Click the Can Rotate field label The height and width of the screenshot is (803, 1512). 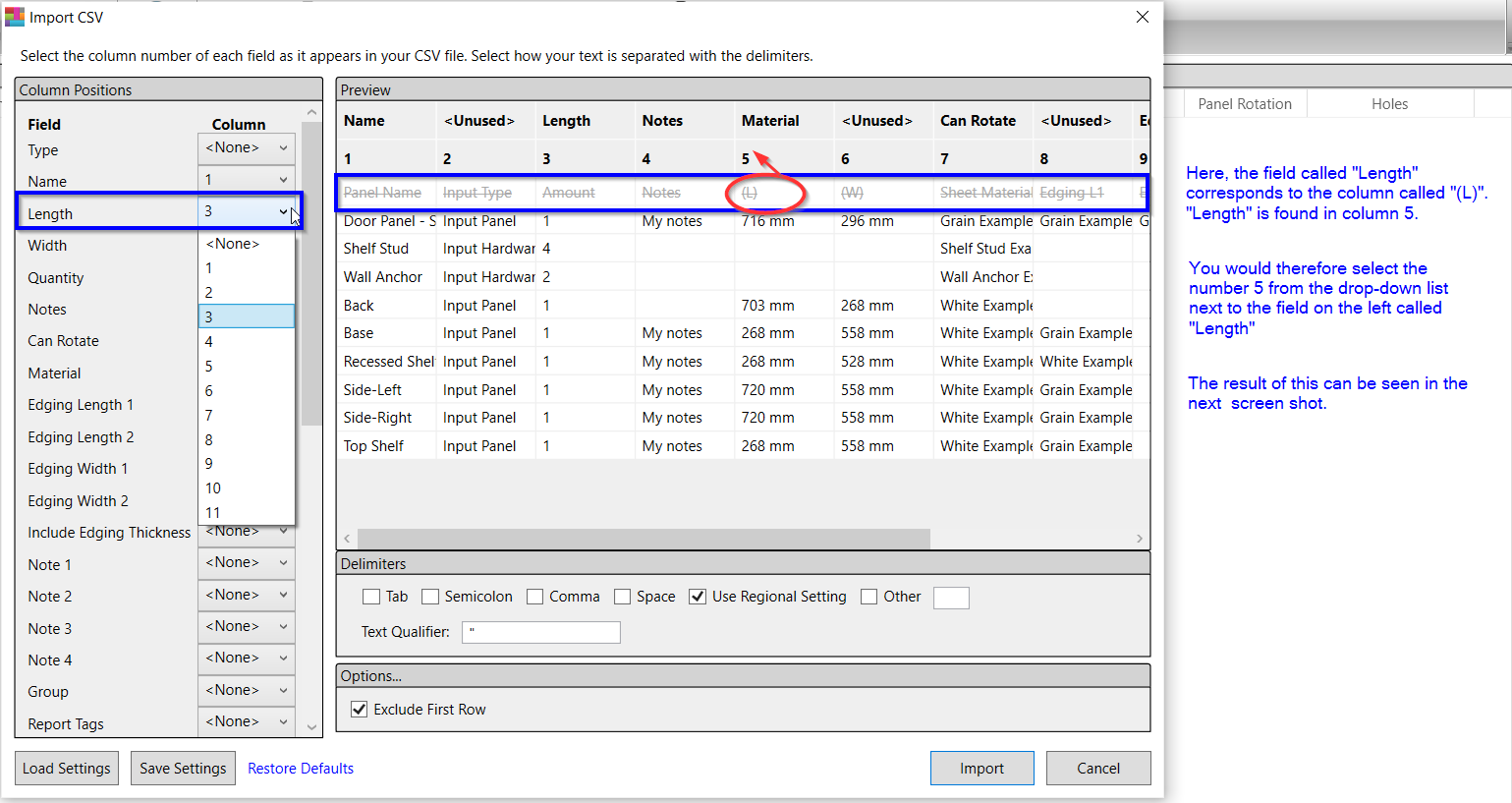(63, 341)
